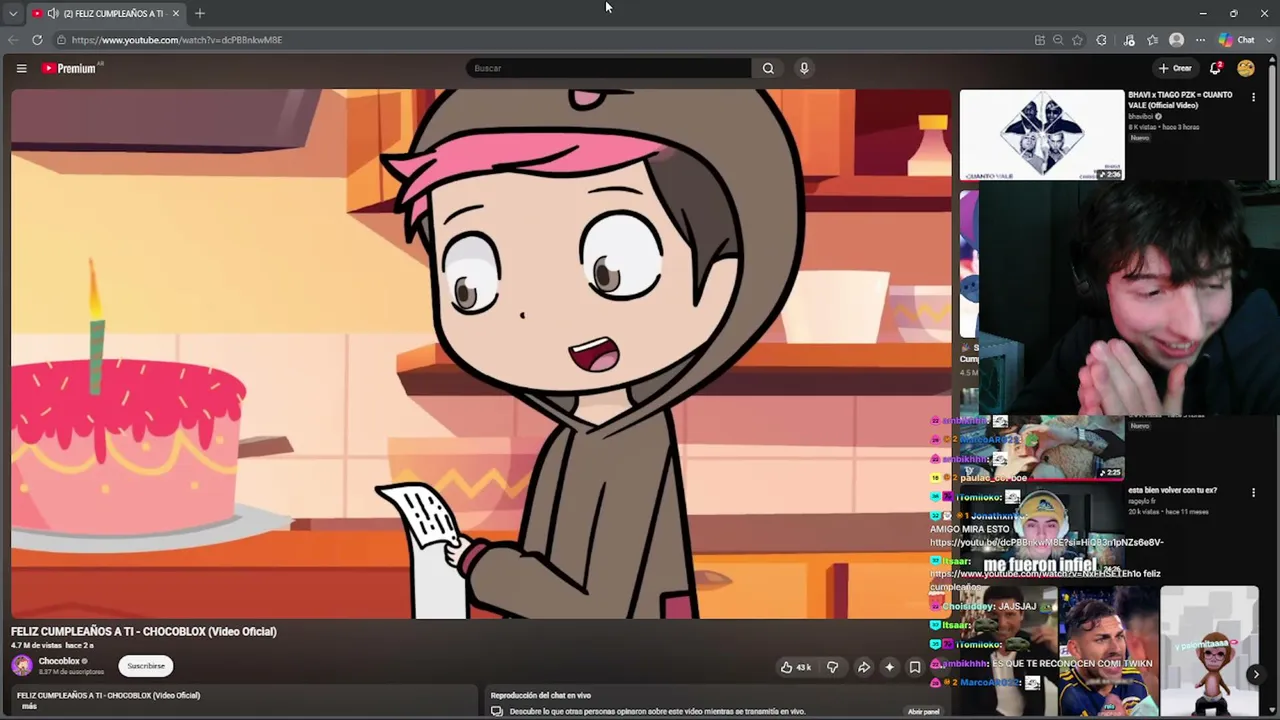Open the tab list dropdown
Screen dimensions: 1280x720
[13, 13]
